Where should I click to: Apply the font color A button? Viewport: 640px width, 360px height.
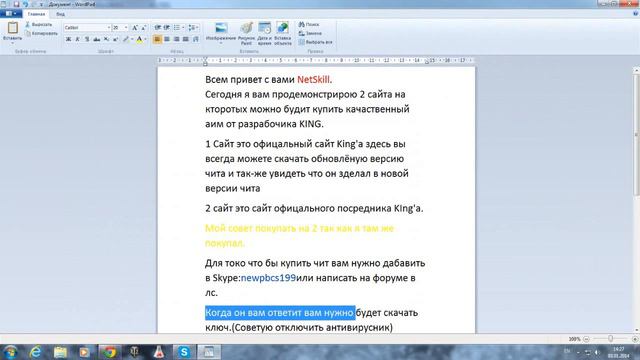coord(140,39)
